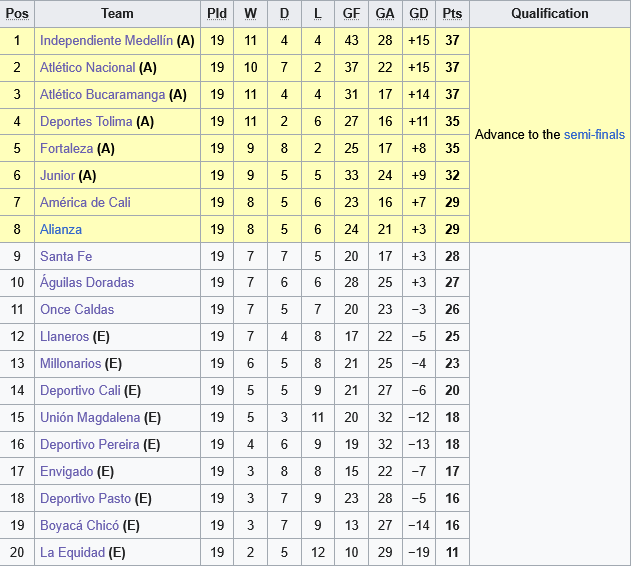The height and width of the screenshot is (567, 632).
Task: Select the Millonarios team link
Action: coord(70,364)
